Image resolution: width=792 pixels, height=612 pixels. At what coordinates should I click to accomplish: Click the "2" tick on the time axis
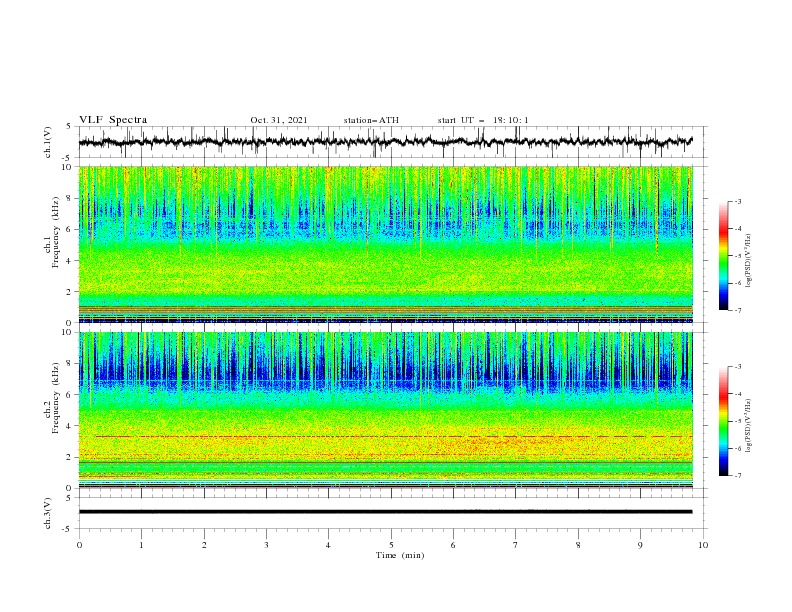coord(204,545)
